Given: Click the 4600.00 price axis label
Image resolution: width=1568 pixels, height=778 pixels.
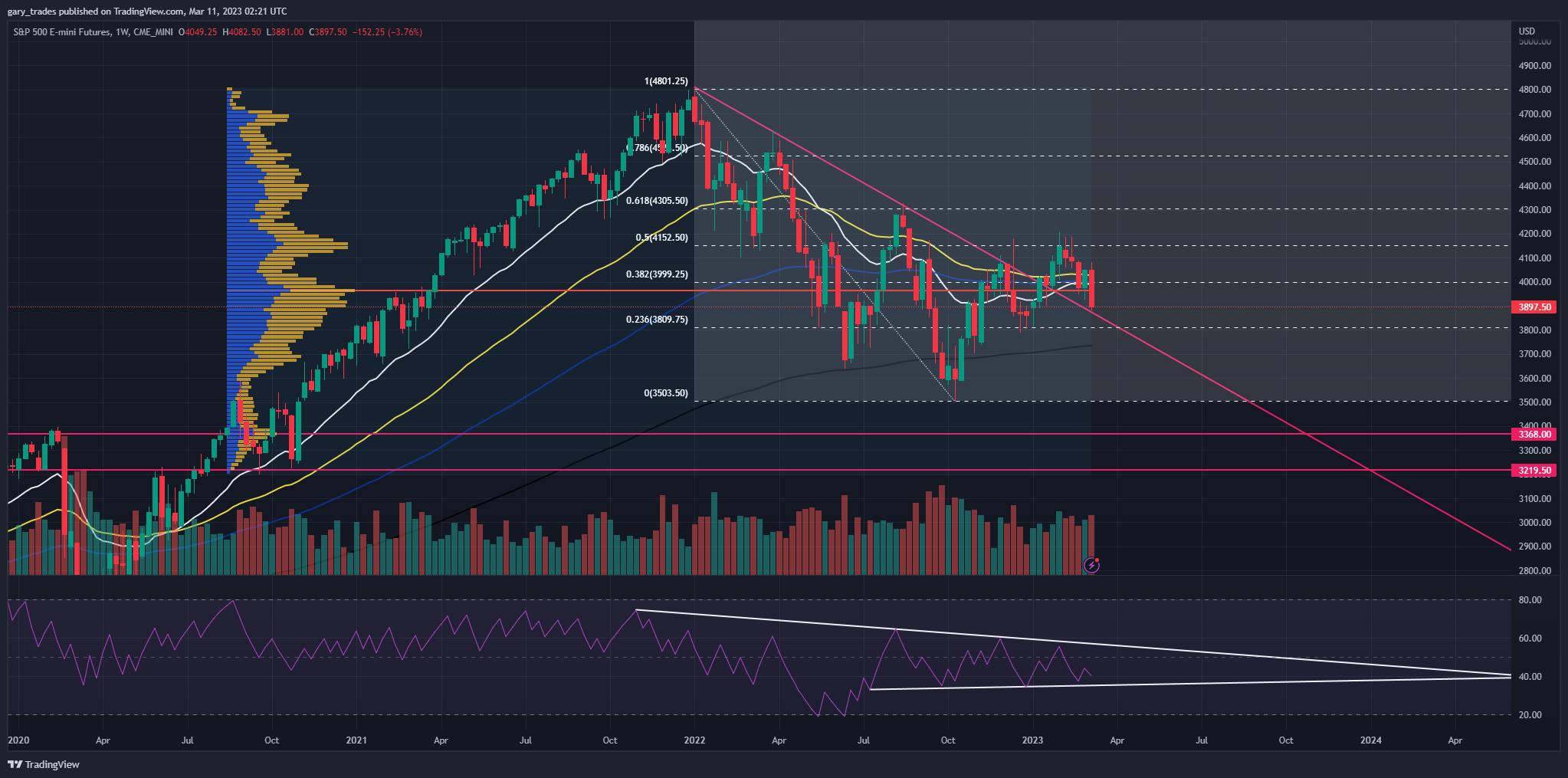Looking at the screenshot, I should pyautogui.click(x=1535, y=138).
